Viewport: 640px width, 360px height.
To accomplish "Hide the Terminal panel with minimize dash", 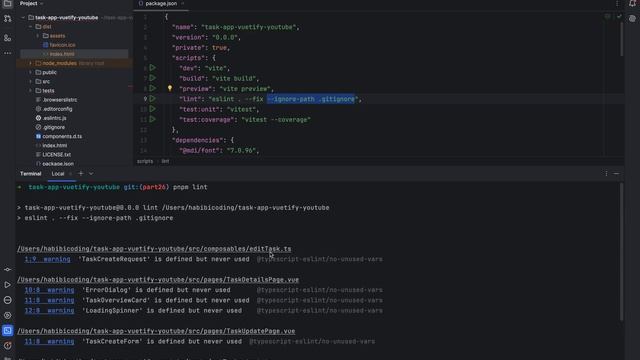I will [616, 174].
